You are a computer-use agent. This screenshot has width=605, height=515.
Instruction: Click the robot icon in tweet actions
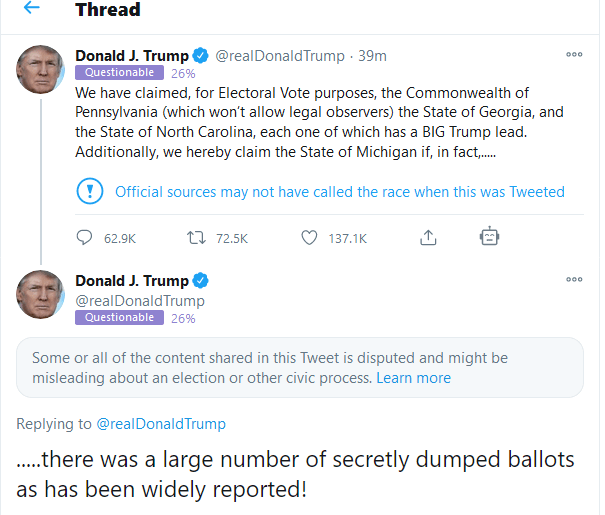pos(489,237)
